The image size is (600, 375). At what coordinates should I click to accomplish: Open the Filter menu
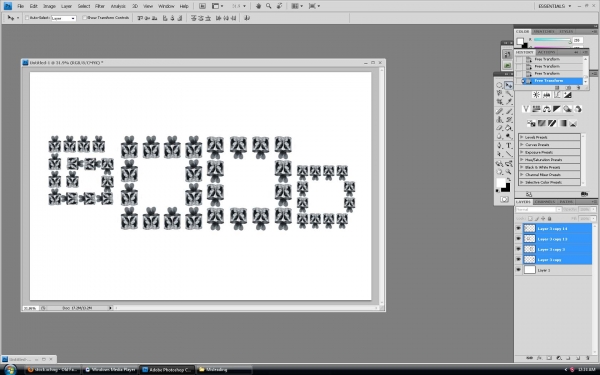coord(99,6)
